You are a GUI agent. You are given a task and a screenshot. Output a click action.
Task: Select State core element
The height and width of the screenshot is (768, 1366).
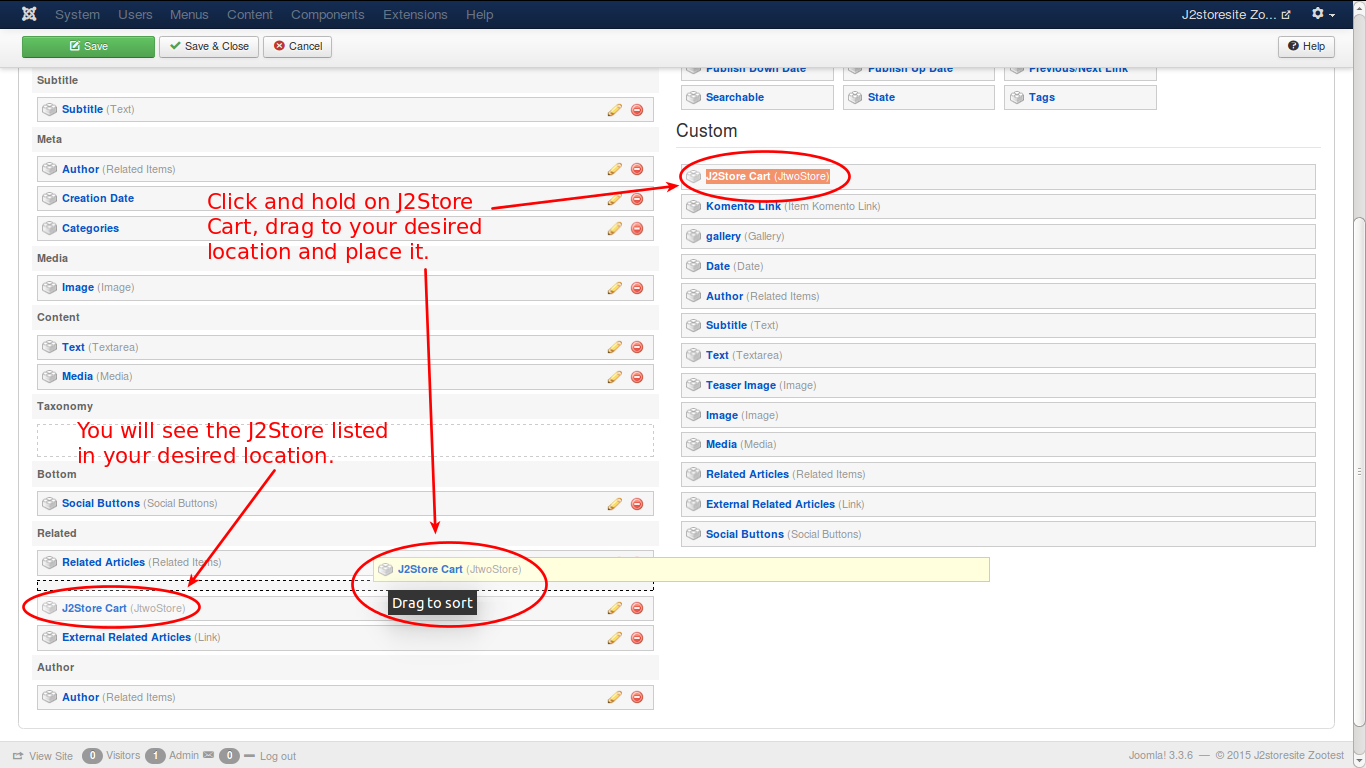919,97
